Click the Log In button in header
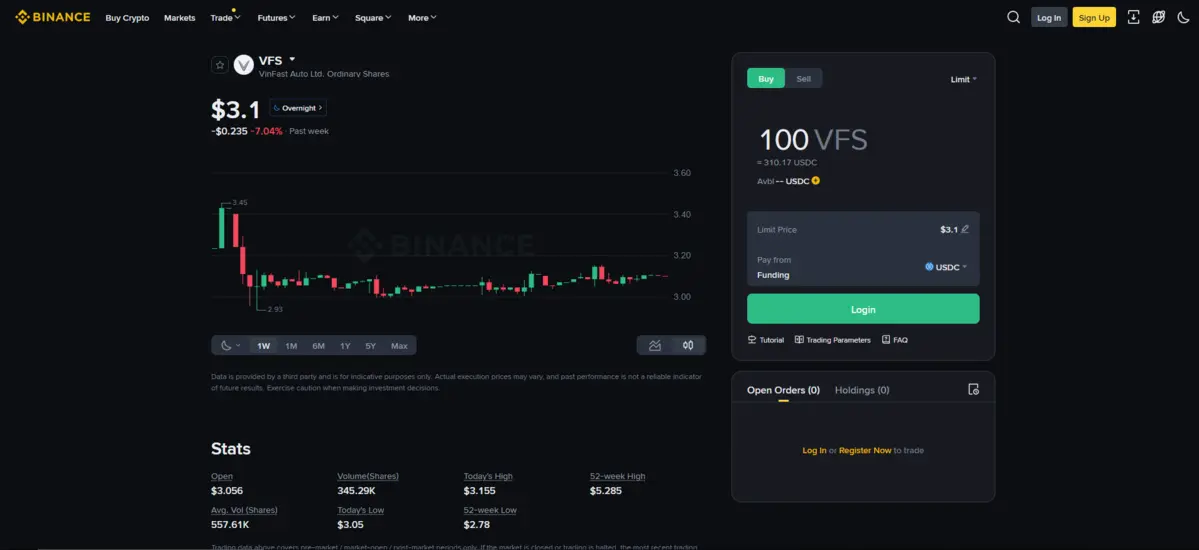The height and width of the screenshot is (550, 1199). click(1049, 18)
